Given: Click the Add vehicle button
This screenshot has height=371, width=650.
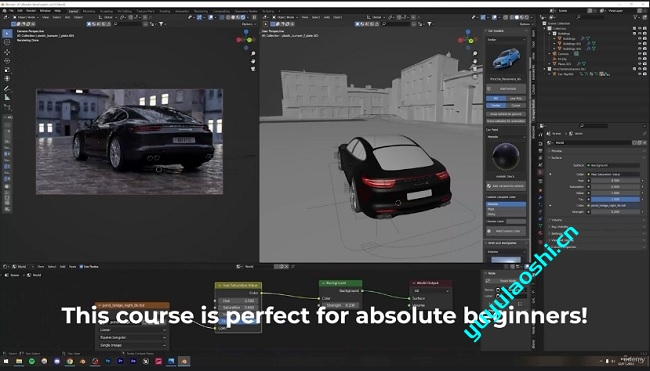Looking at the screenshot, I should coord(506,89).
